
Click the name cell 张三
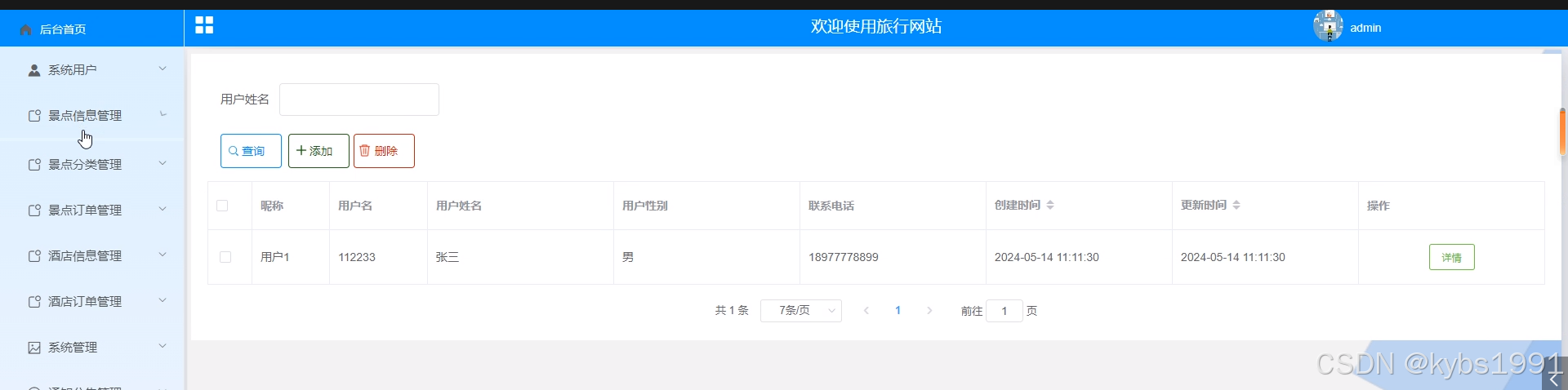coord(448,257)
